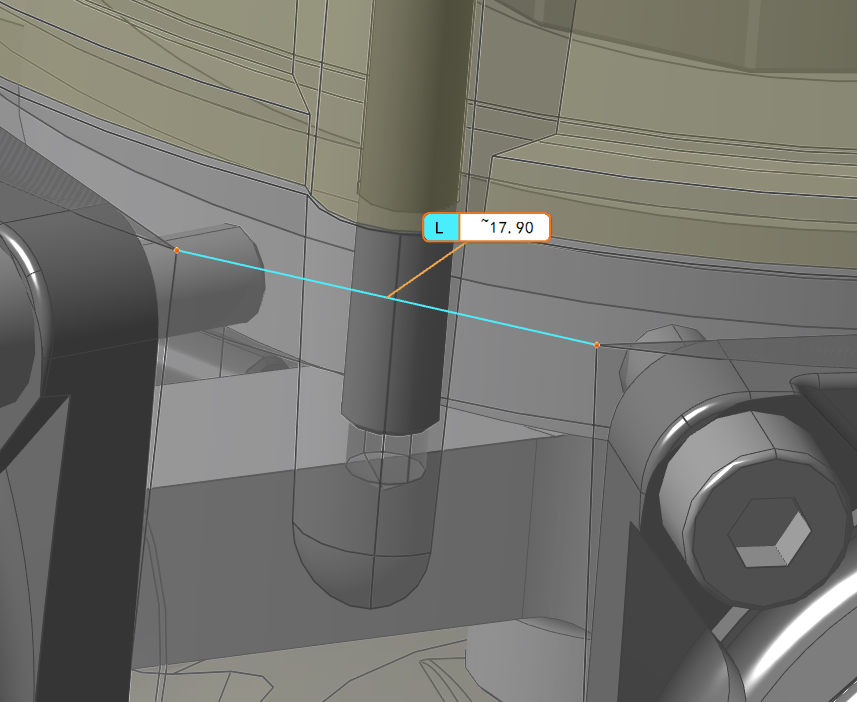Select the cyan measurement line
This screenshot has height=702, width=857.
pyautogui.click(x=386, y=297)
